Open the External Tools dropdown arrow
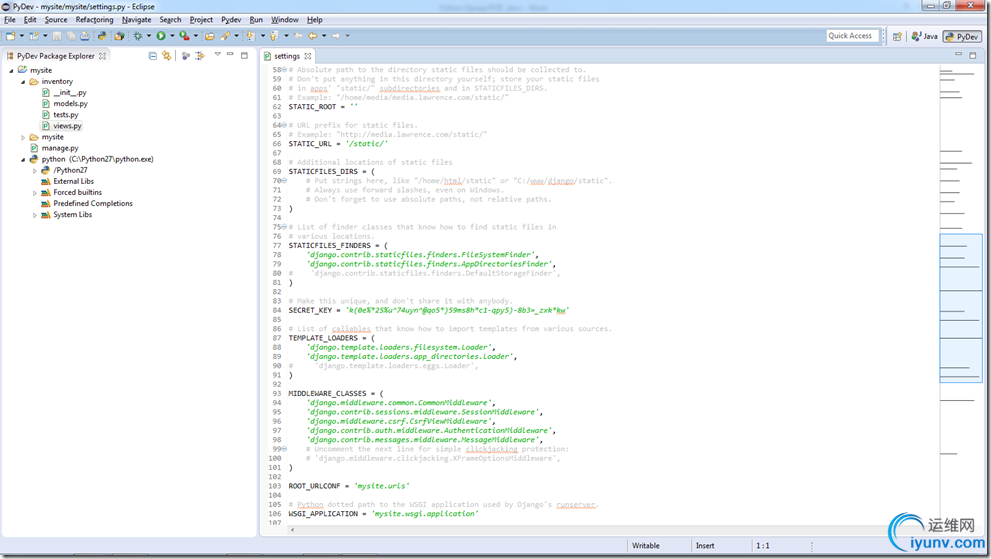 pyautogui.click(x=196, y=36)
